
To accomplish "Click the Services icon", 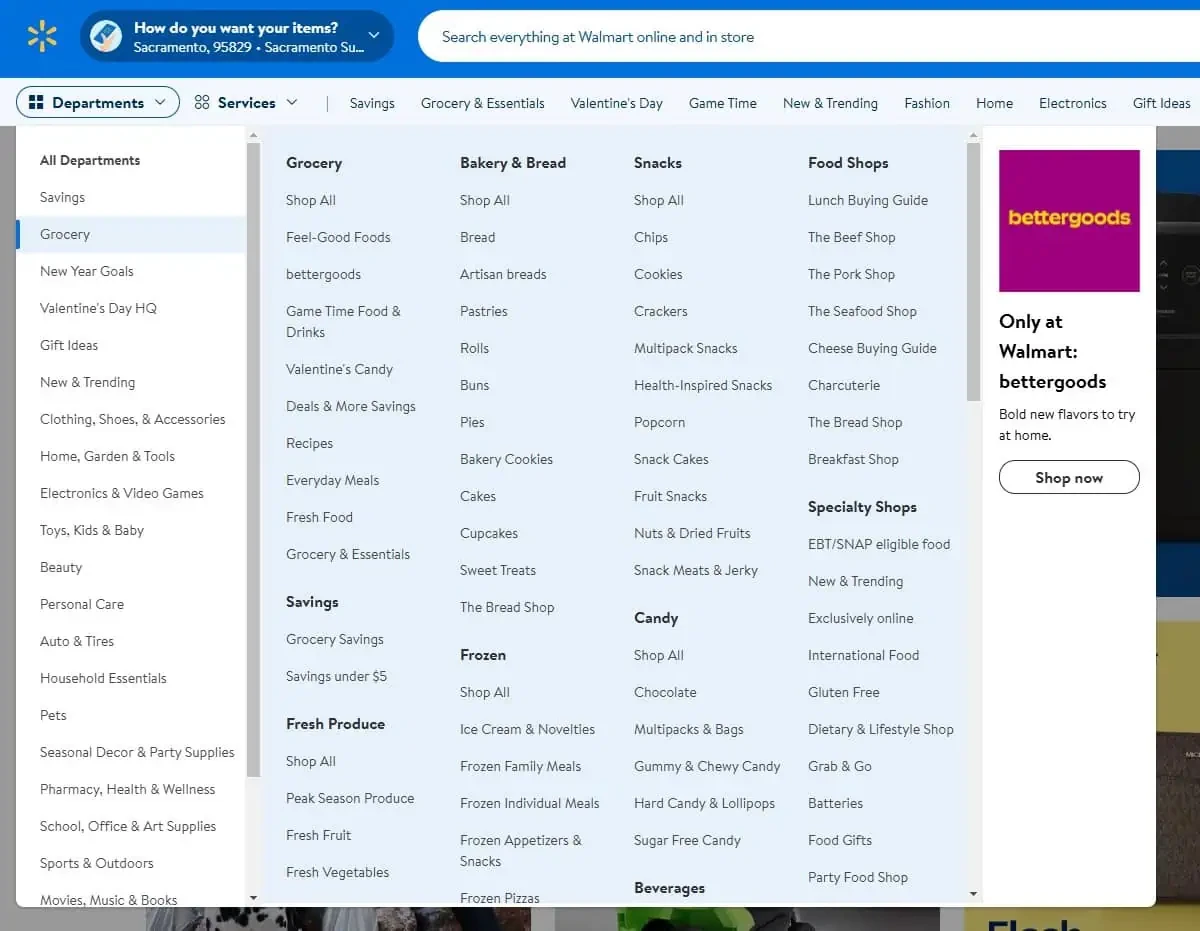I will click(x=202, y=103).
